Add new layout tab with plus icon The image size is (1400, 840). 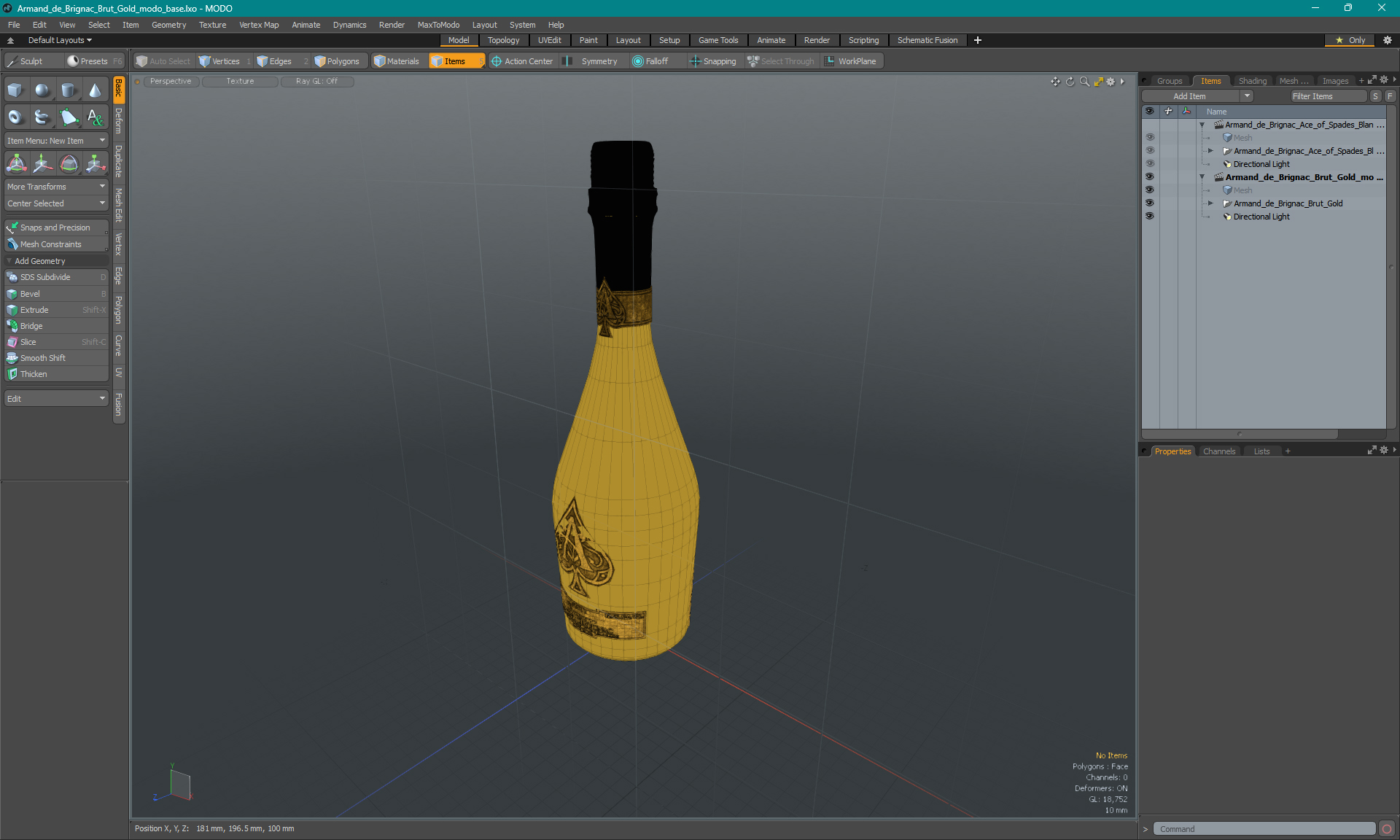pyautogui.click(x=978, y=40)
